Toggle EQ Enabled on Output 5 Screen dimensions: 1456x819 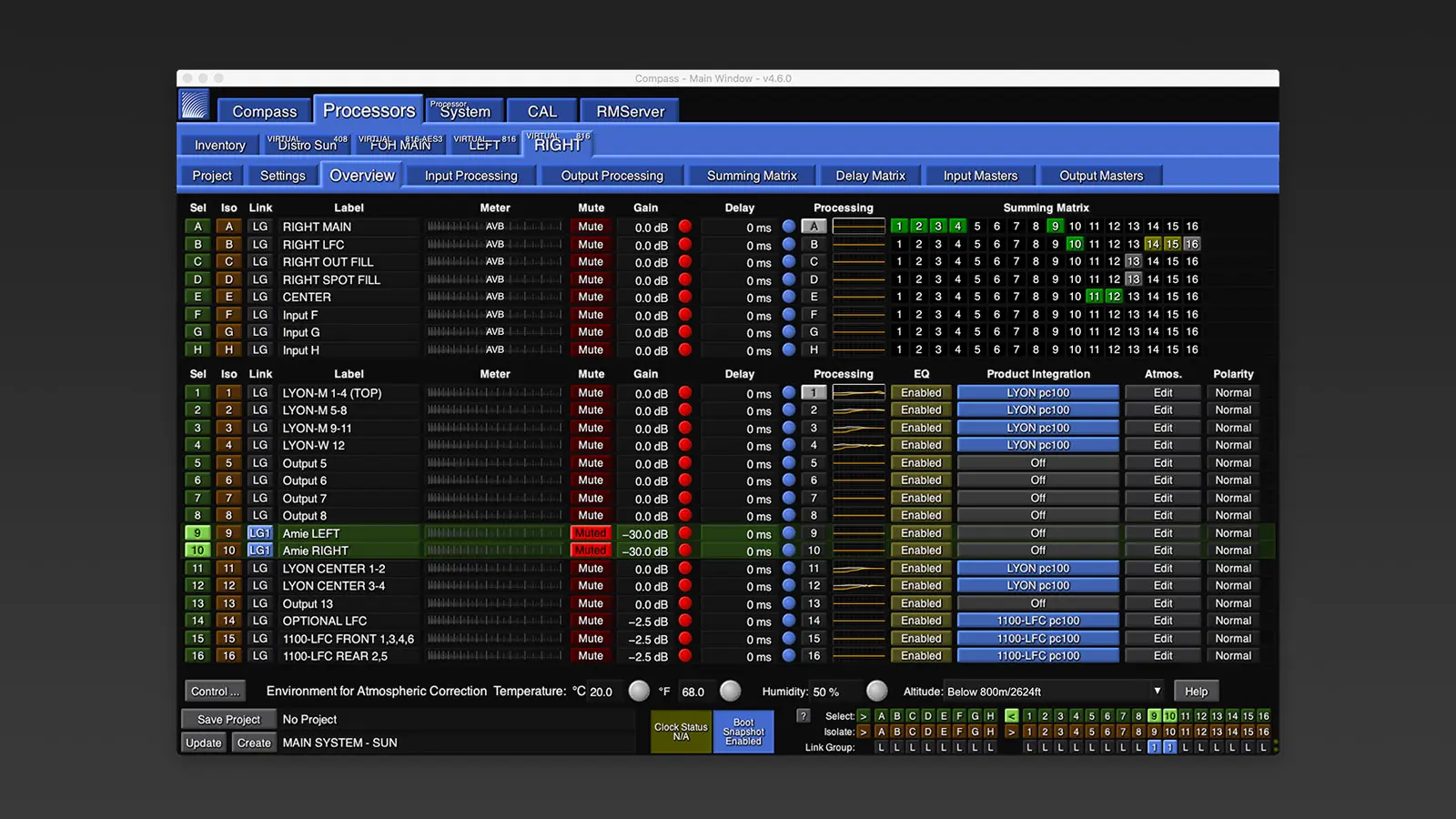921,462
